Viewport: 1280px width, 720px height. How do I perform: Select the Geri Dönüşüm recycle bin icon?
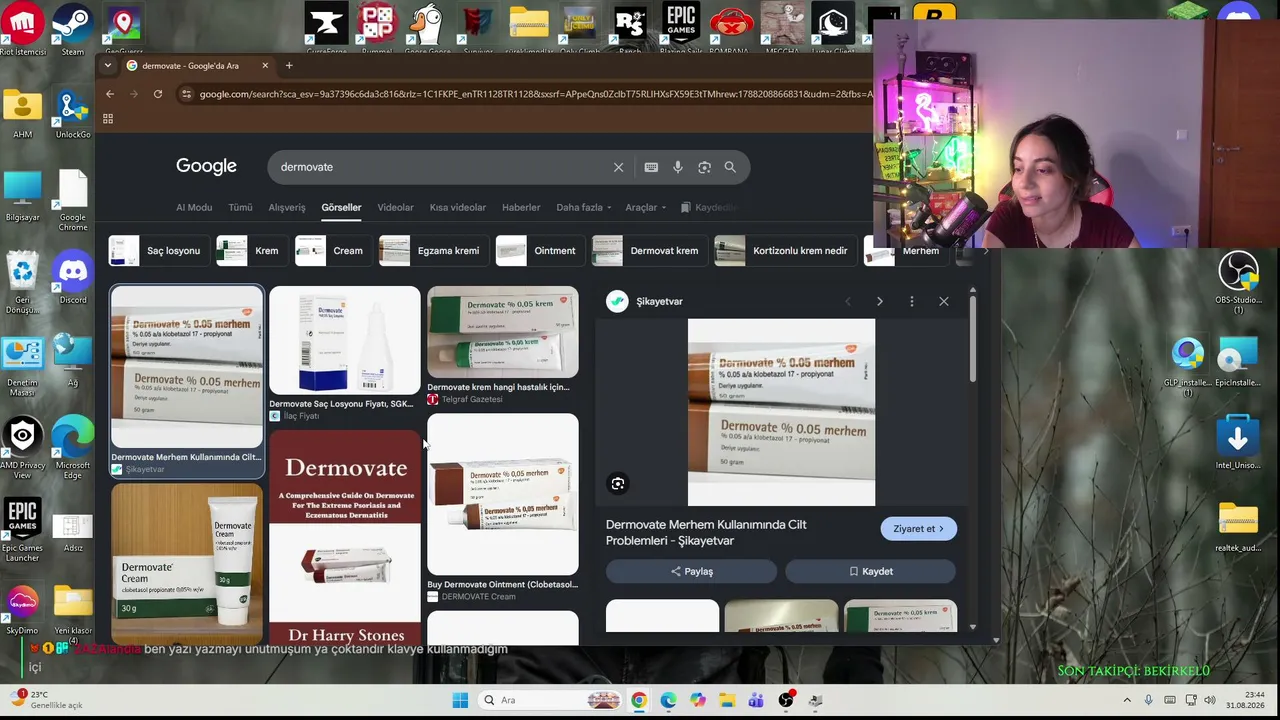pos(22,284)
